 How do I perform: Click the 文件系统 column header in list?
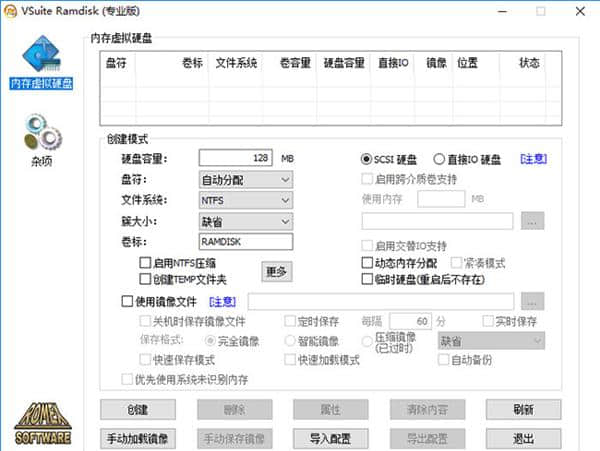click(x=236, y=62)
